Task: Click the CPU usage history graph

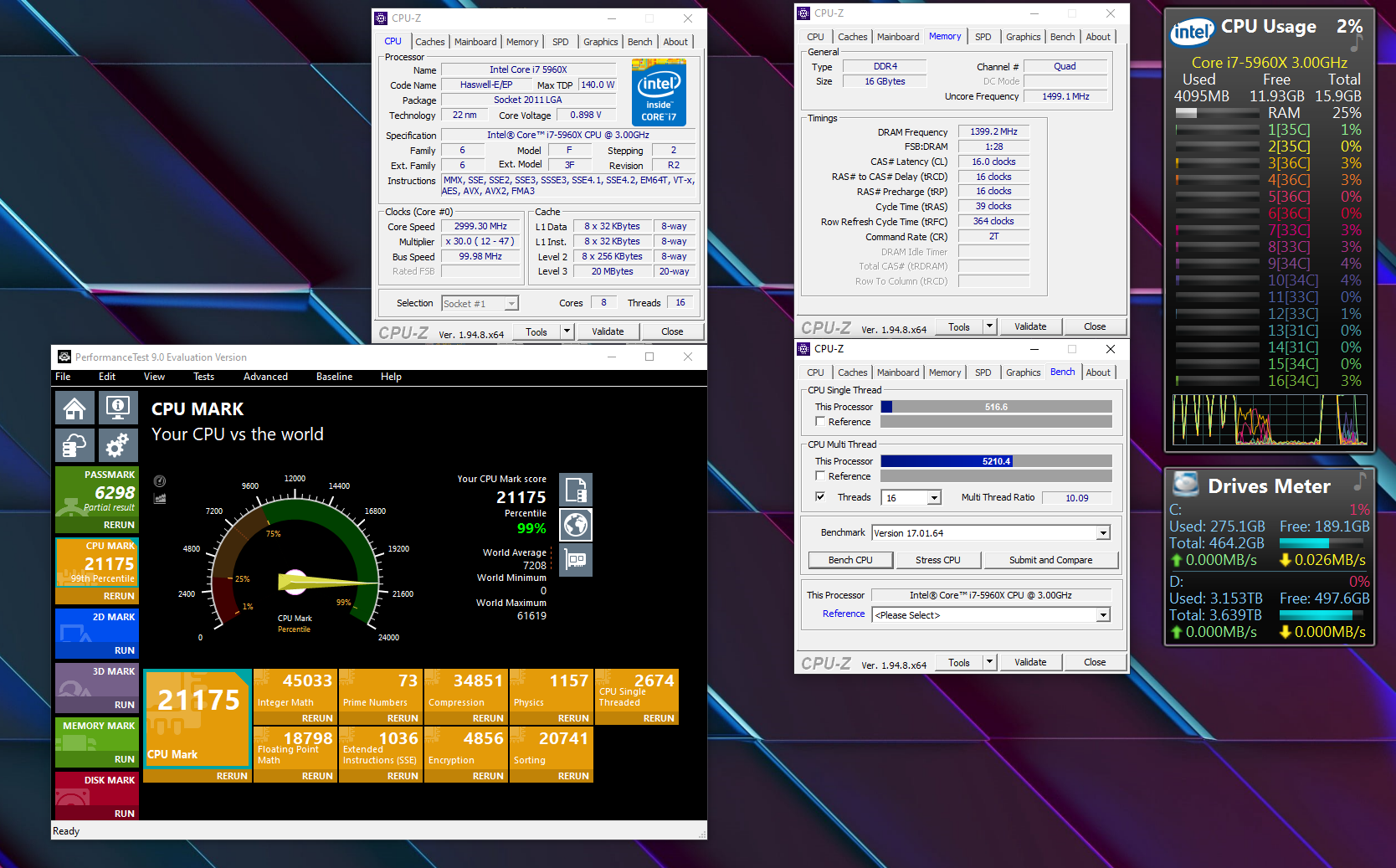Action: [1270, 419]
